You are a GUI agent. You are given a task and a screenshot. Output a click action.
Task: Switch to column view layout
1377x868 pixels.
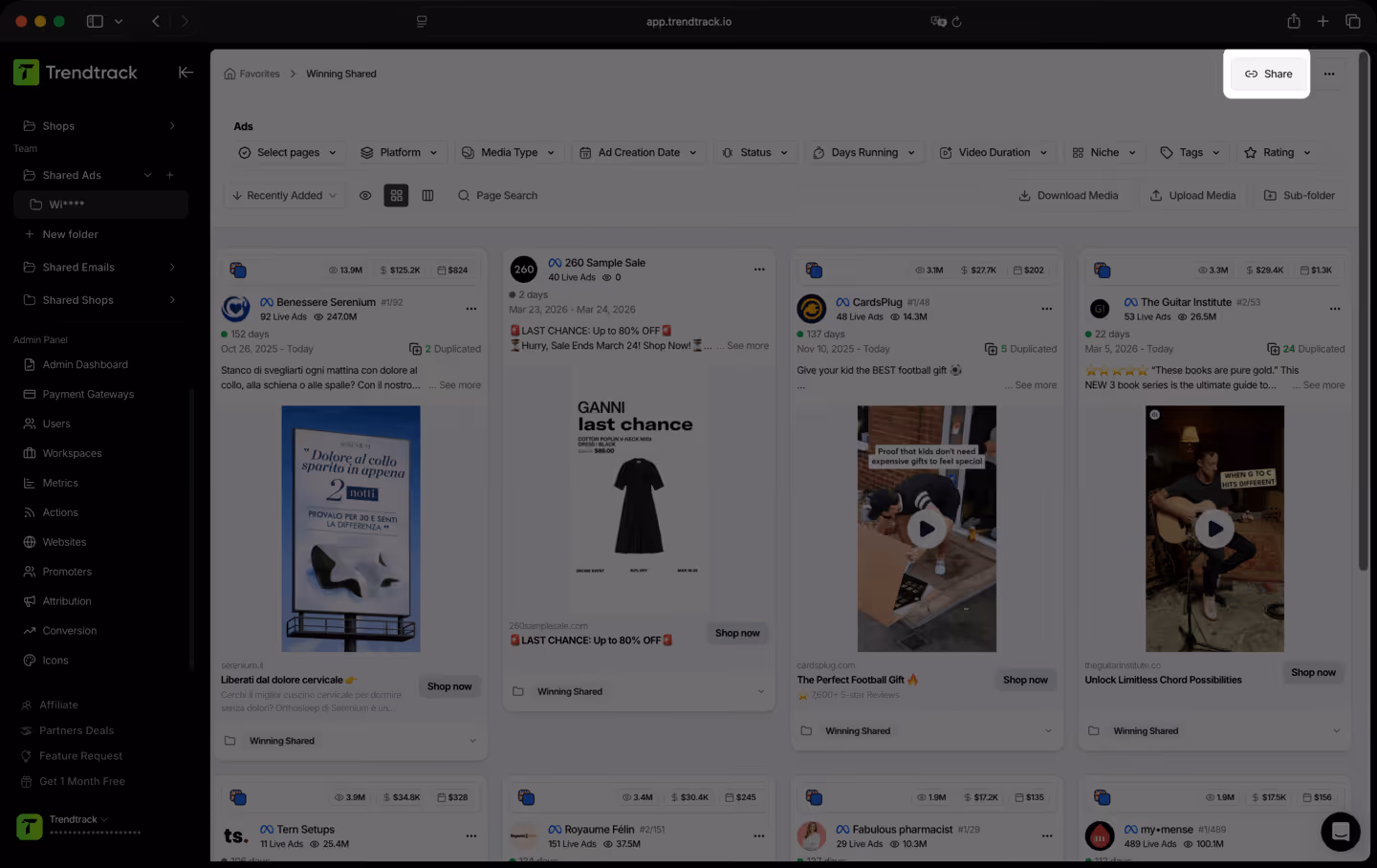click(427, 195)
